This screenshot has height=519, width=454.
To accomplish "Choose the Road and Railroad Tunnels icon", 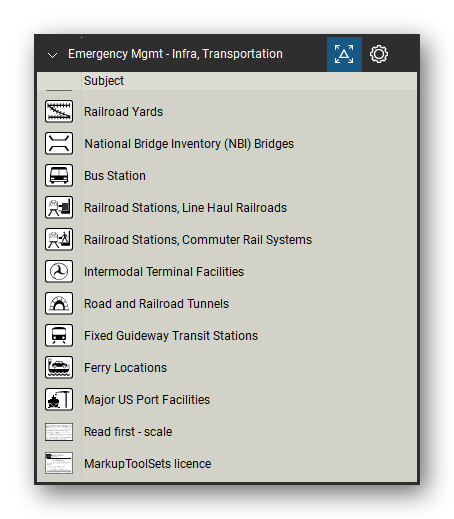I will (59, 303).
